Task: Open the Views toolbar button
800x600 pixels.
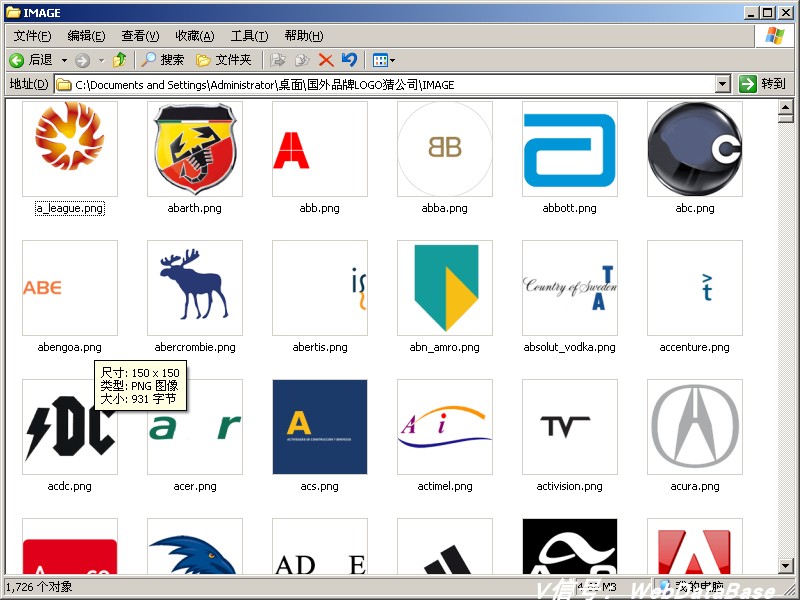Action: point(384,61)
